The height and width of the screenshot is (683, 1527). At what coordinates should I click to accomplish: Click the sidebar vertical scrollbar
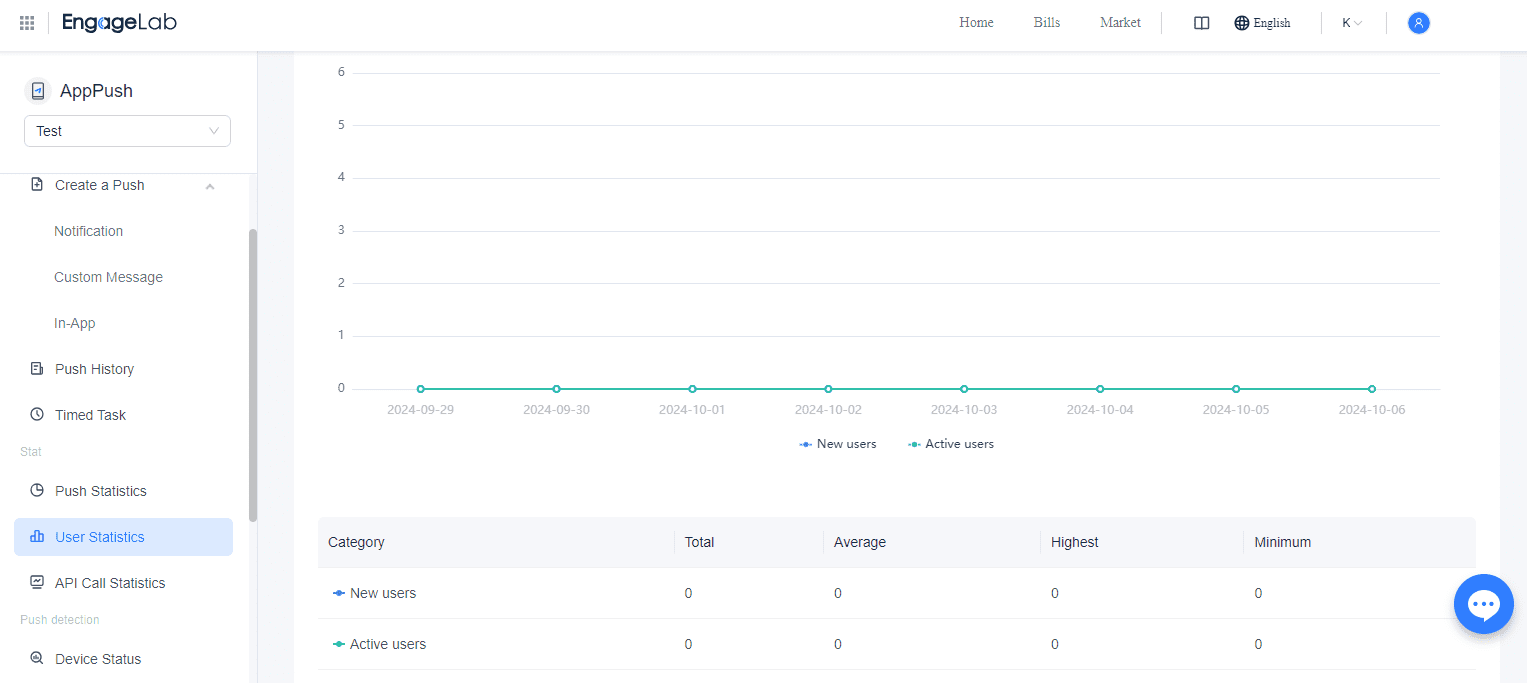[x=253, y=375]
